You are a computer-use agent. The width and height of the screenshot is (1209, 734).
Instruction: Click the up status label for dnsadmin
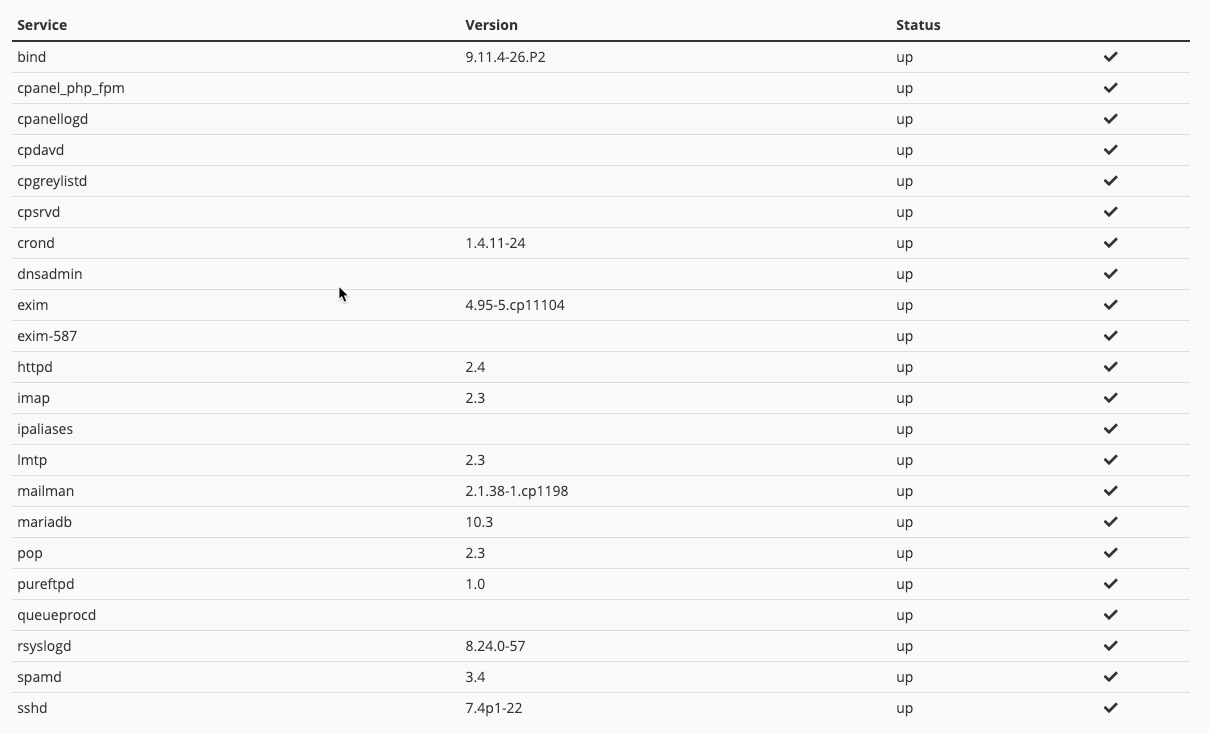[904, 274]
